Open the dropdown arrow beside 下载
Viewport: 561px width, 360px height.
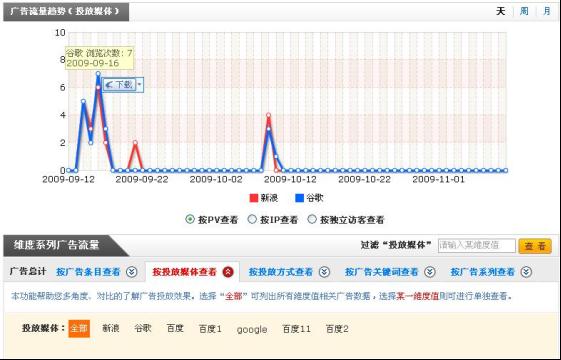point(140,85)
